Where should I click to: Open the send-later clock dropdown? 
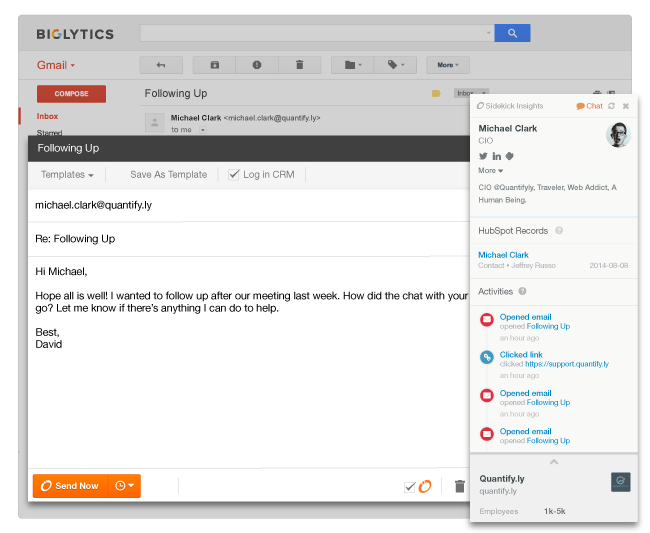124,486
